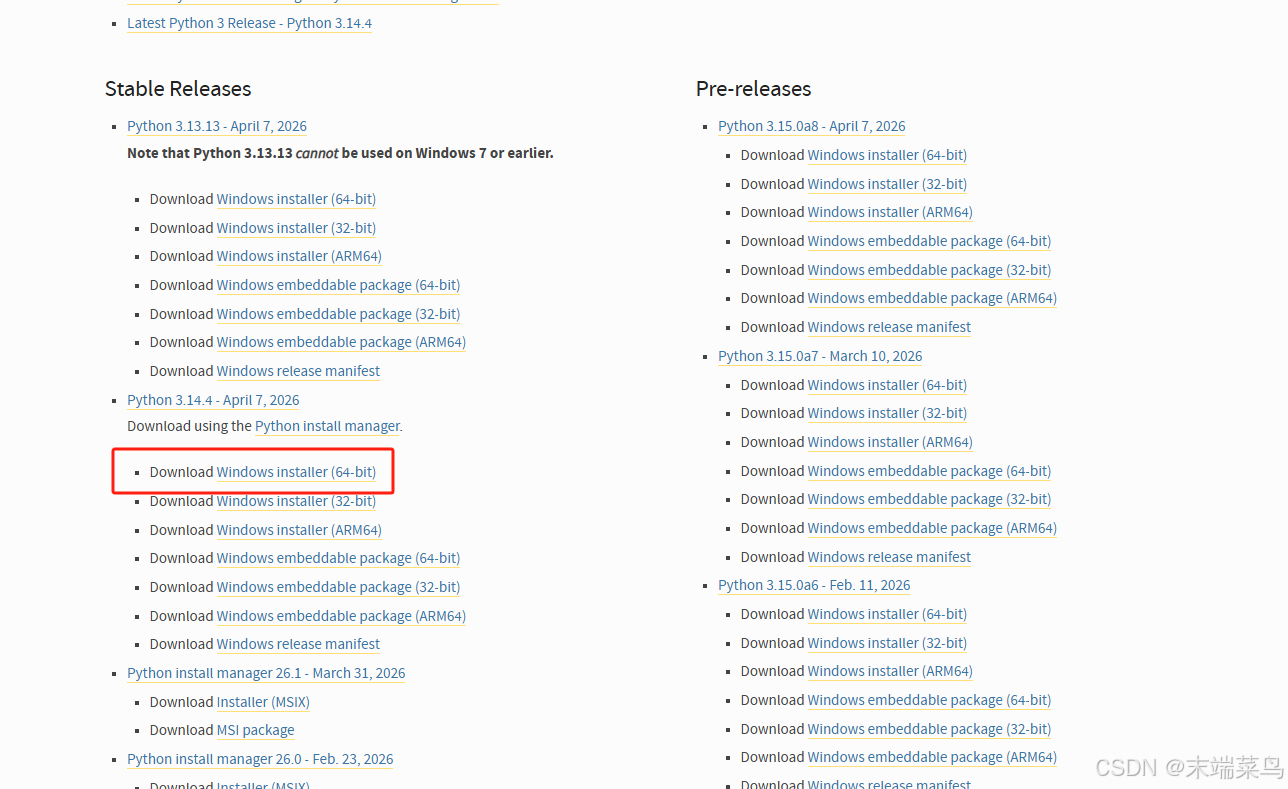Open Python 3.15.0a8 Windows release manifest
This screenshot has width=1288, height=789.
pos(889,327)
